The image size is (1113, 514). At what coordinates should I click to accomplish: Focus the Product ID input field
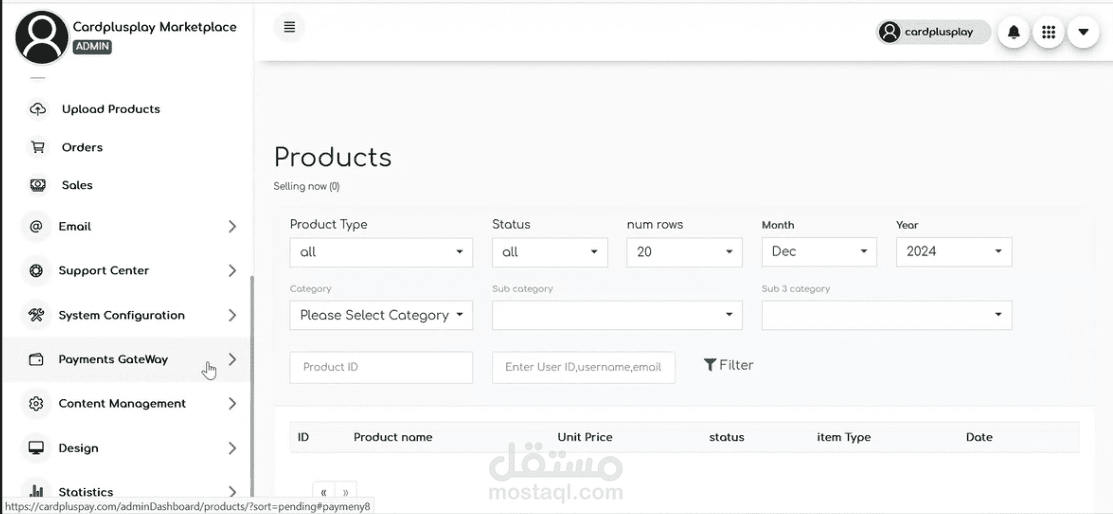click(x=381, y=367)
